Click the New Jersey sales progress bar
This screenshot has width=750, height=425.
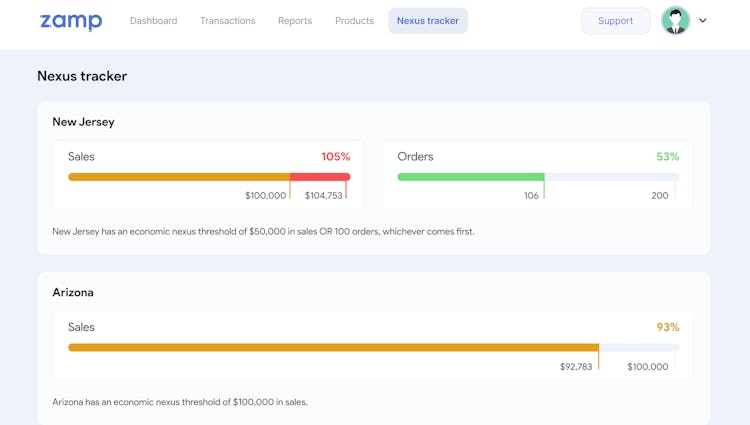click(180, 177)
